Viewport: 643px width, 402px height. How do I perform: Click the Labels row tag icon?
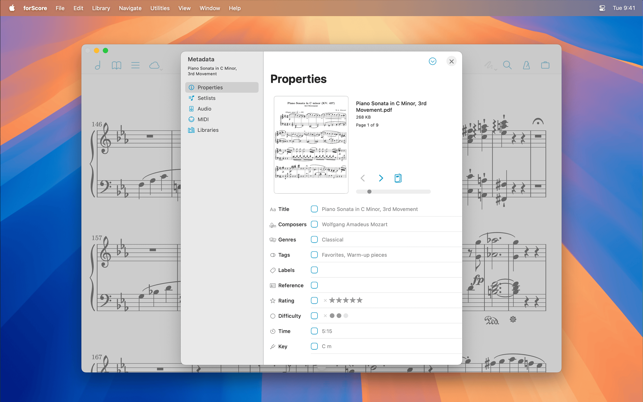pyautogui.click(x=272, y=270)
